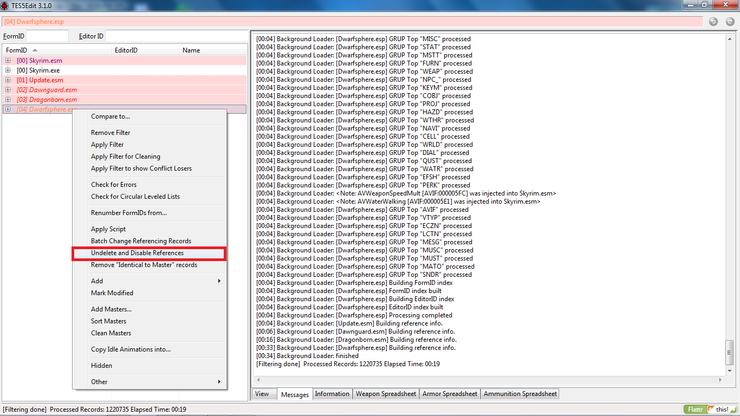The height and width of the screenshot is (416, 740).
Task: Click Check for Errors menu entry
Action: tap(114, 184)
